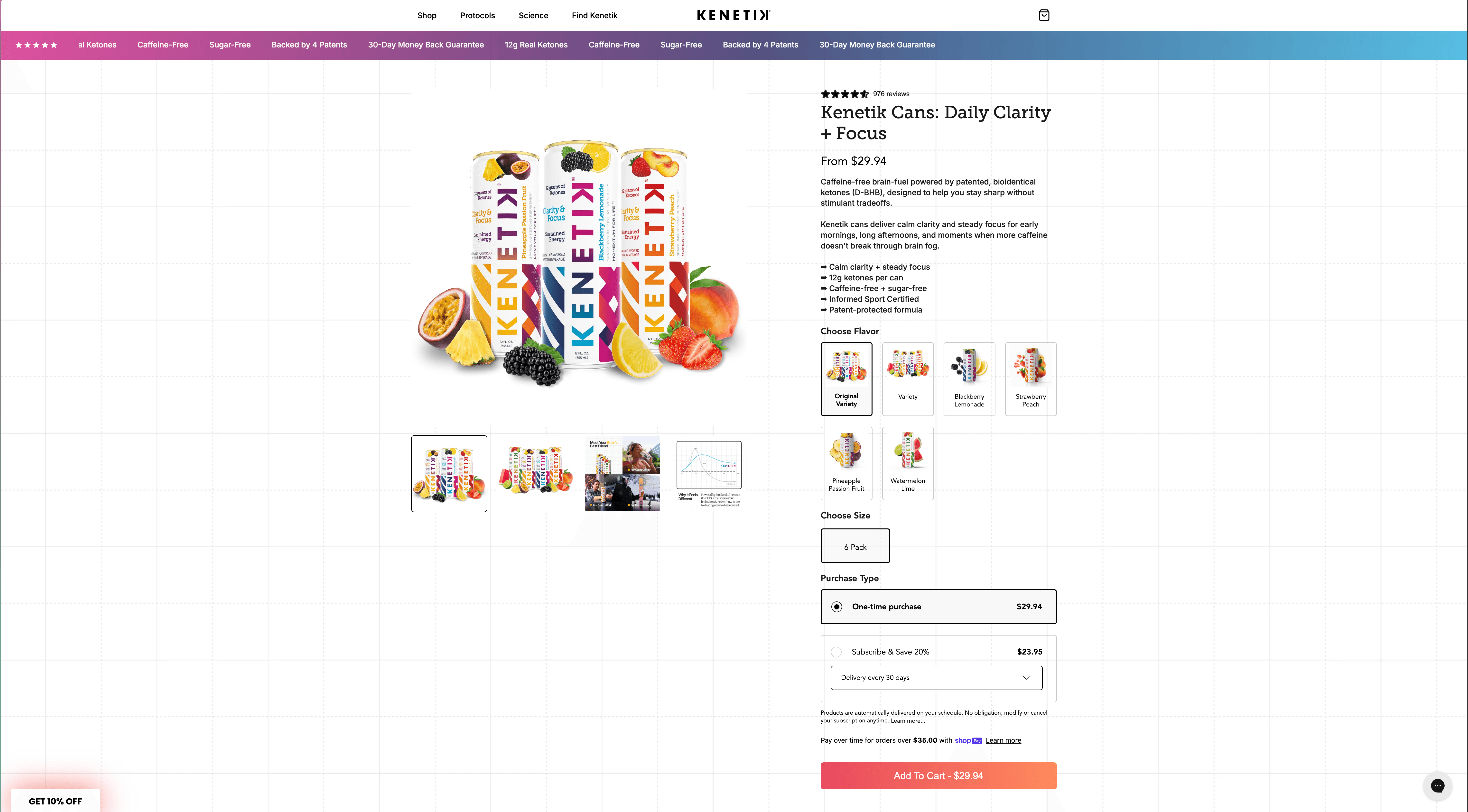Open the chat bubble widget

(x=1437, y=785)
